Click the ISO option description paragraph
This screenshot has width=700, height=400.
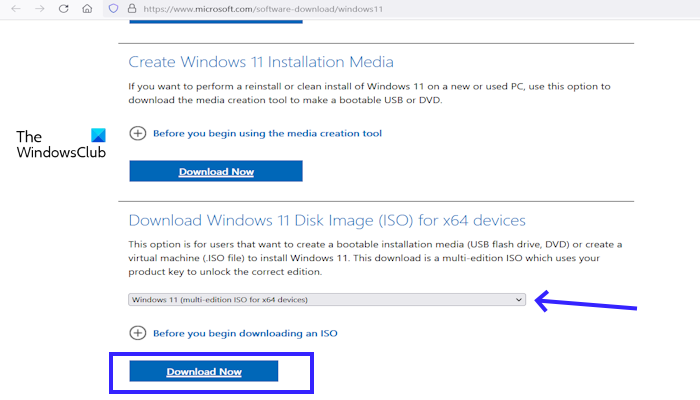[x=375, y=259]
